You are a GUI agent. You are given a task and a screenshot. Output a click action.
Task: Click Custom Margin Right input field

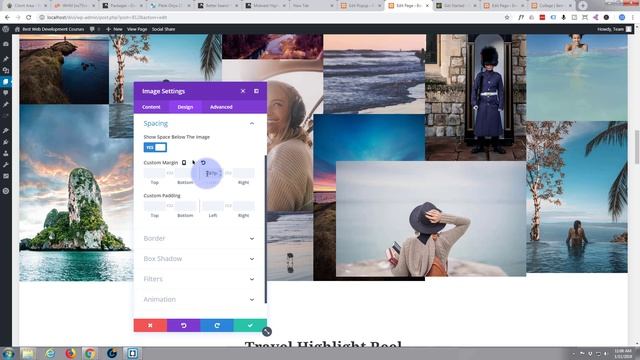243,173
